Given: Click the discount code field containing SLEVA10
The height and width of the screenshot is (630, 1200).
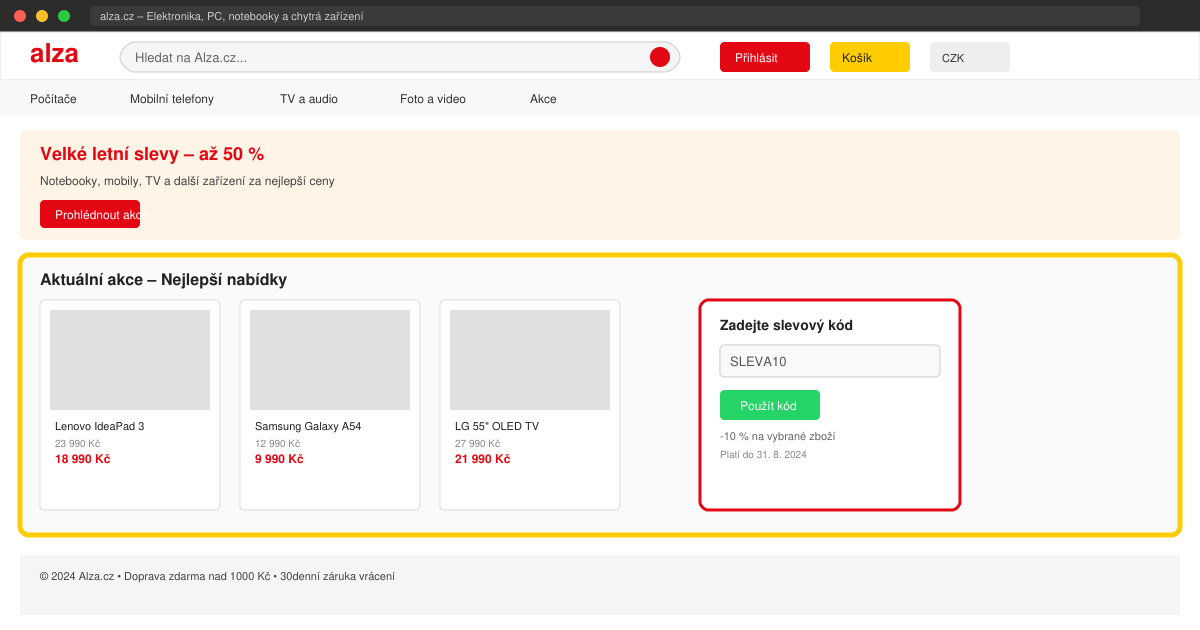Looking at the screenshot, I should (x=830, y=361).
